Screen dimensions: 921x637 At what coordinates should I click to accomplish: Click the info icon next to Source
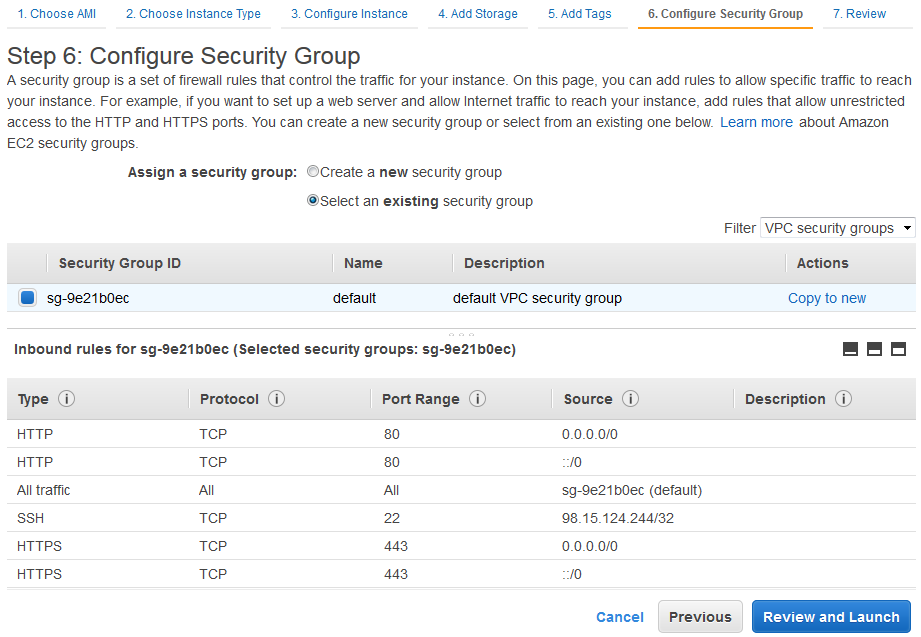630,399
